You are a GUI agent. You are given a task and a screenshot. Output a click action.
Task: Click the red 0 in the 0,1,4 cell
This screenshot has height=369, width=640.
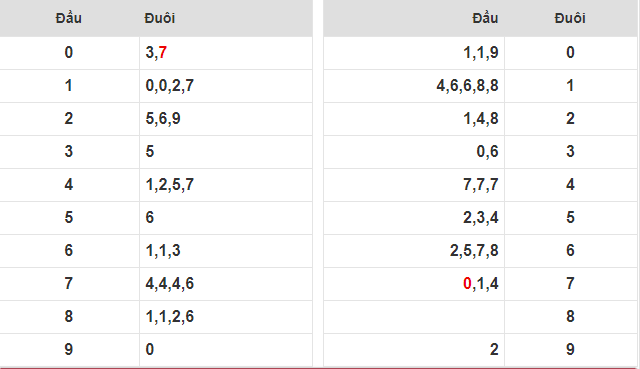click(x=467, y=283)
